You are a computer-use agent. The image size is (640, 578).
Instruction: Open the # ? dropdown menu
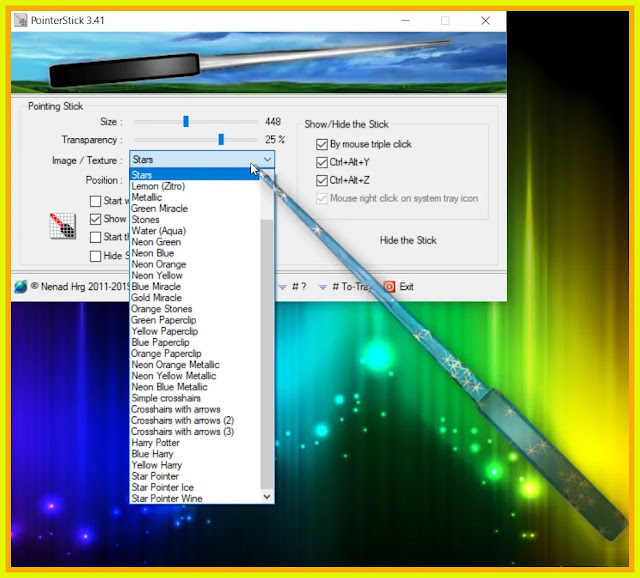[x=292, y=287]
